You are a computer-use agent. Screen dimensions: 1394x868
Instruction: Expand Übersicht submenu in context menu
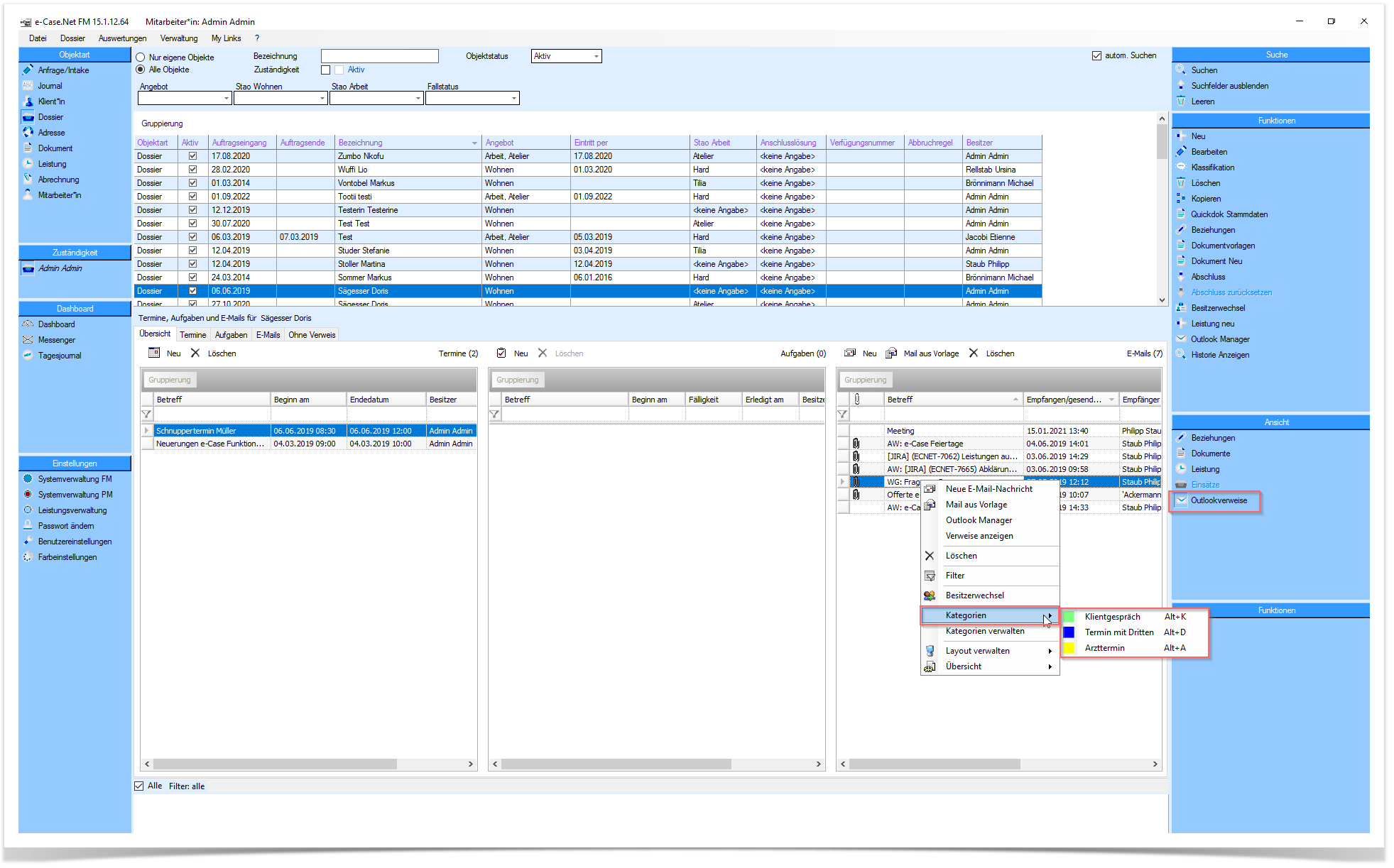pos(1050,666)
